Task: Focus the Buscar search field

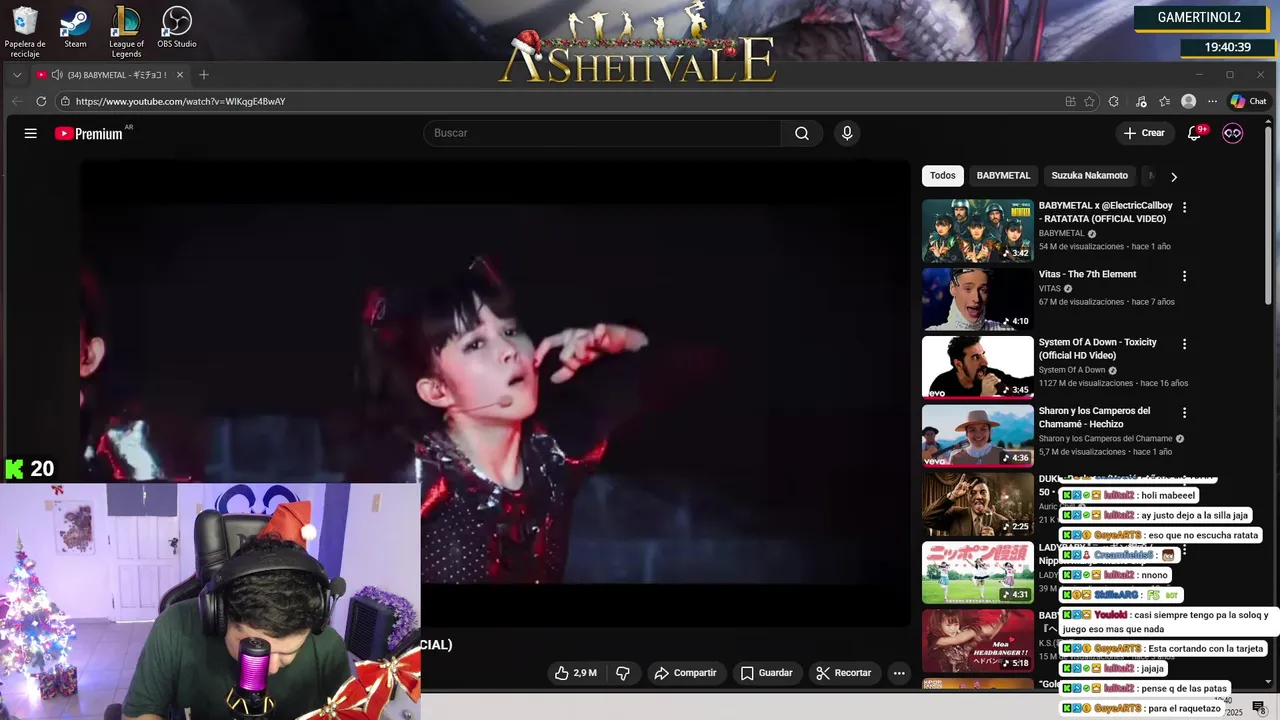Action: click(x=602, y=133)
